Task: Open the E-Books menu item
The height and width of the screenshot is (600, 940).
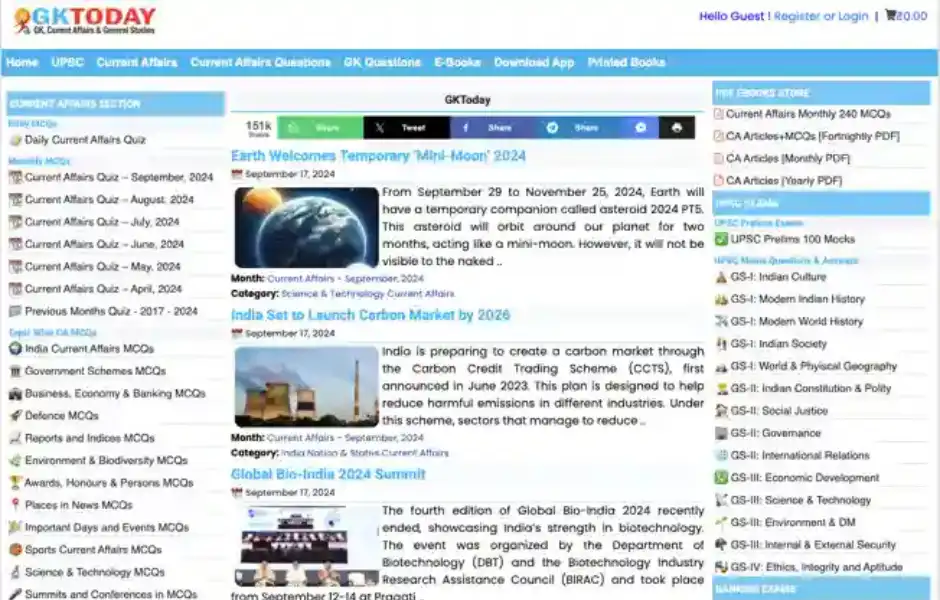Action: tap(457, 62)
